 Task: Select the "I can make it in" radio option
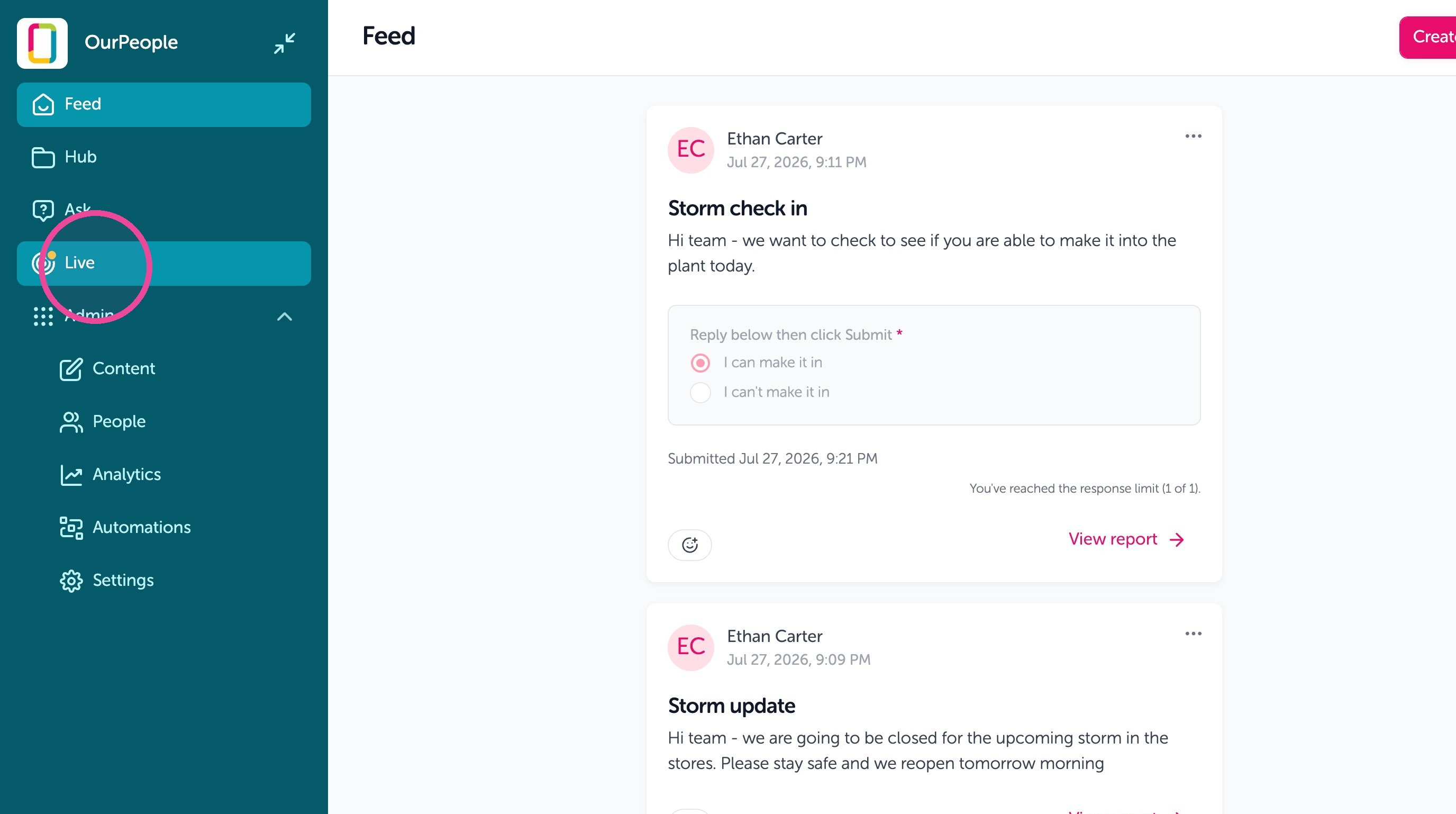(x=700, y=363)
